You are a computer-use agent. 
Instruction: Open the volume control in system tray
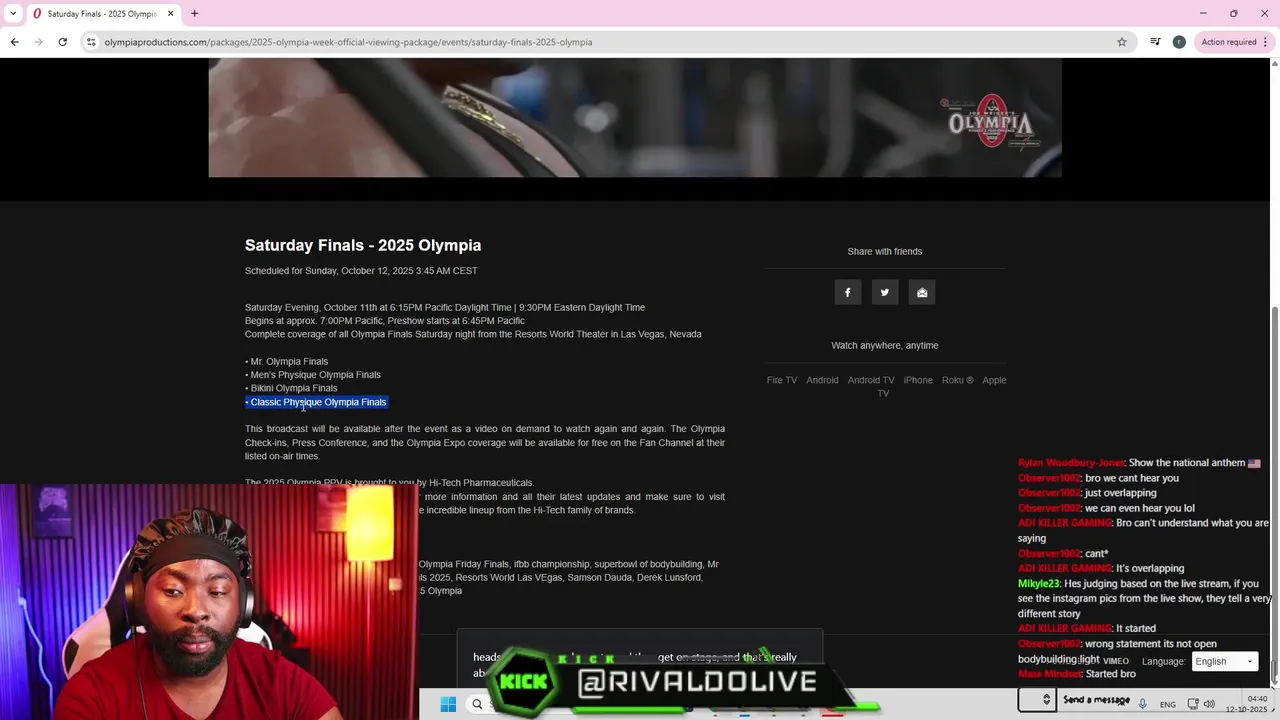pyautogui.click(x=1209, y=704)
